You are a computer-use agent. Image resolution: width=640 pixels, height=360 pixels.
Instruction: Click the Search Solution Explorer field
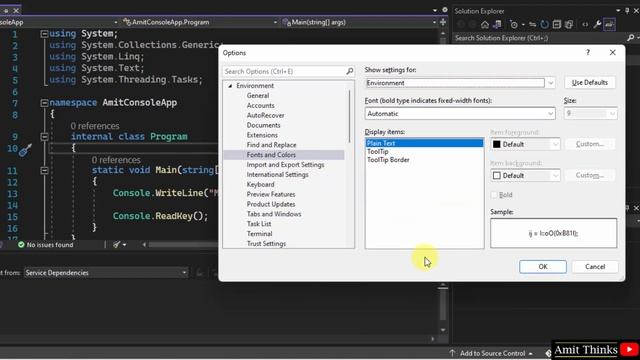(x=540, y=38)
